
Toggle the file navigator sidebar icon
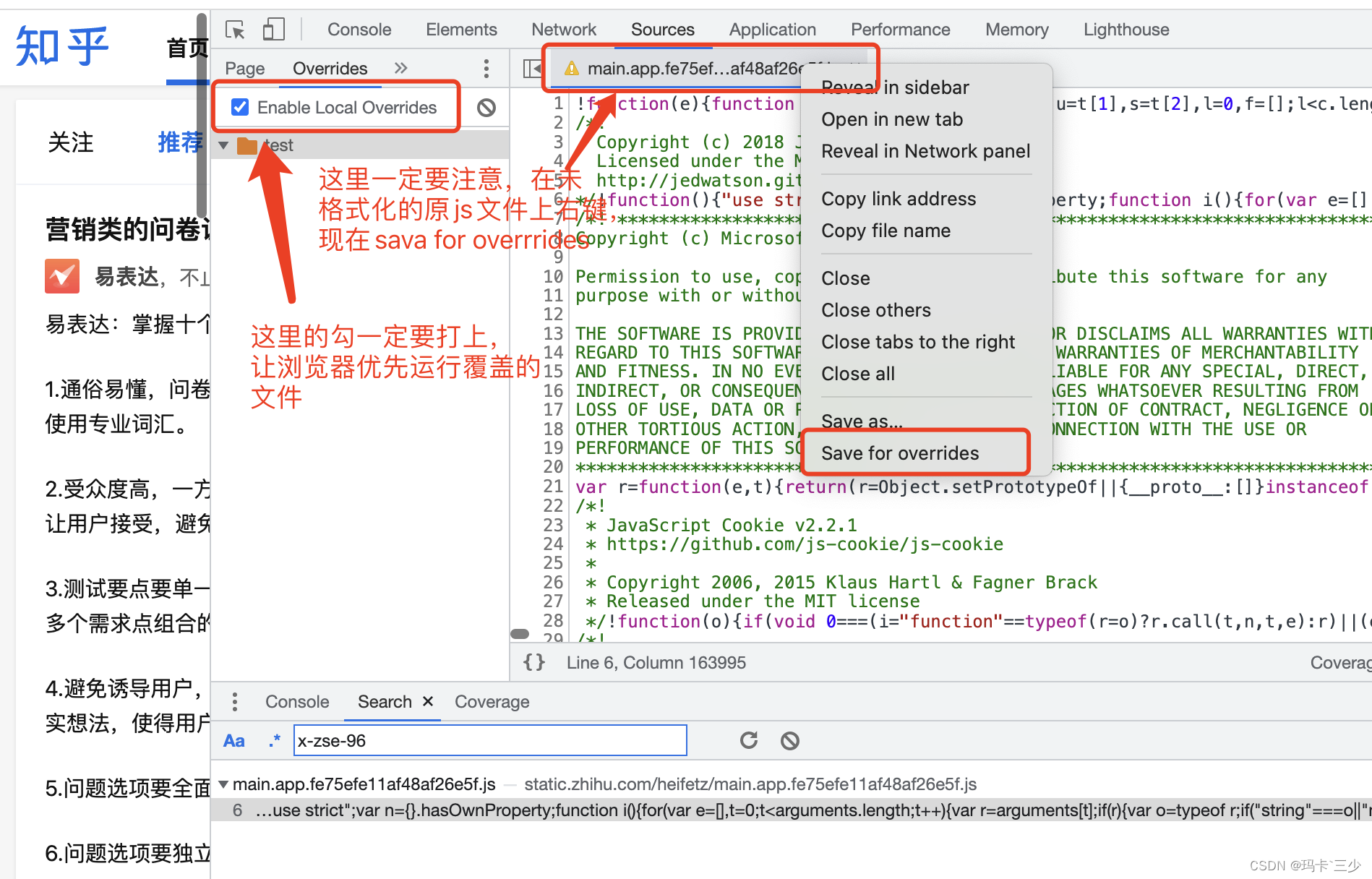[532, 69]
